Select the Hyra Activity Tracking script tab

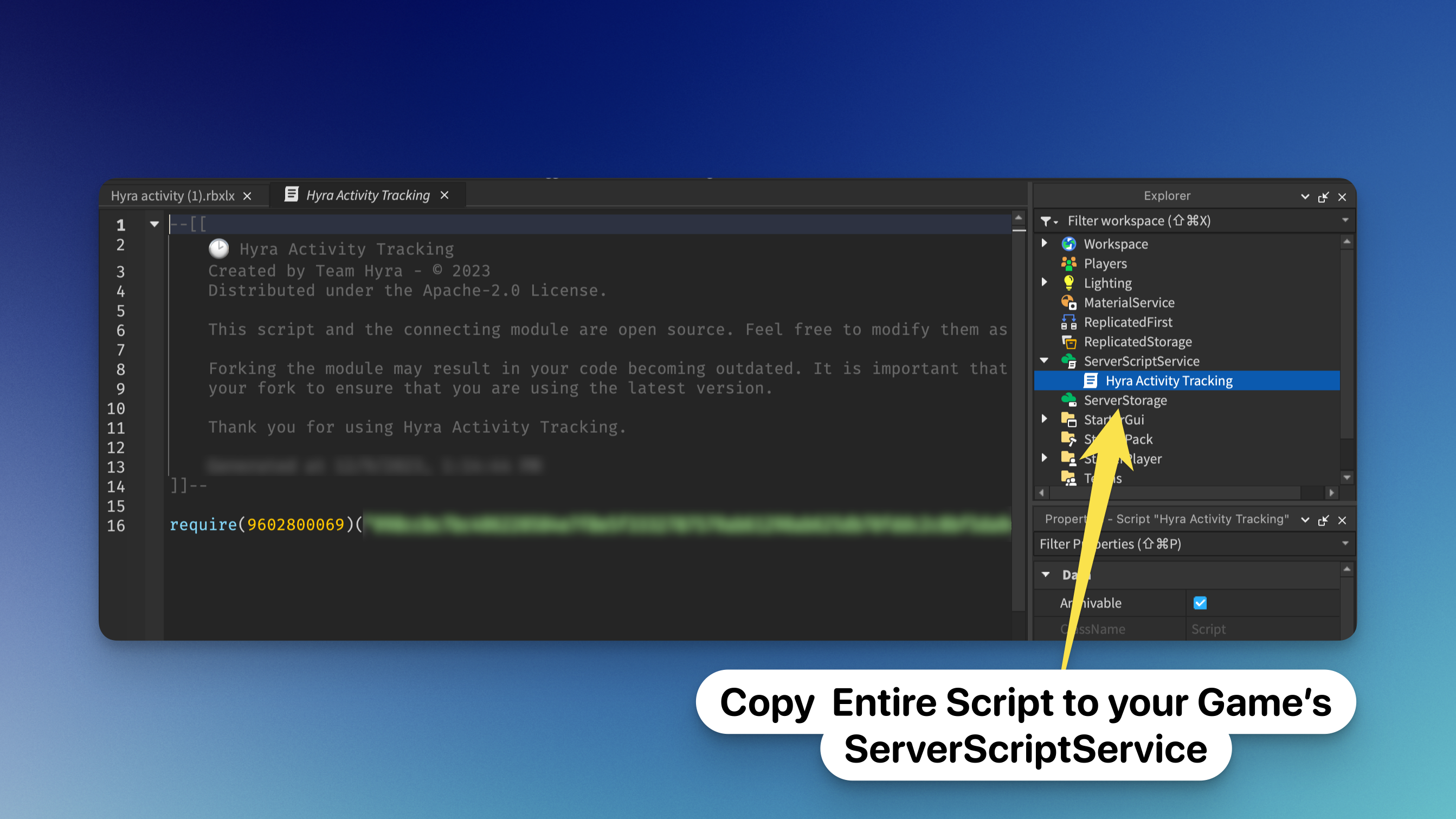[x=368, y=195]
